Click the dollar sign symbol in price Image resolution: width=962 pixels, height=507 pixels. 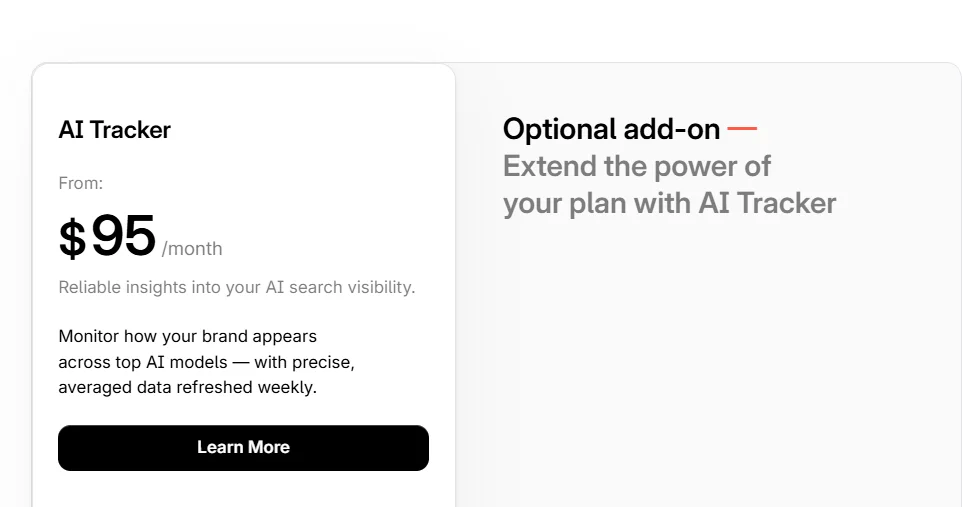click(x=72, y=240)
